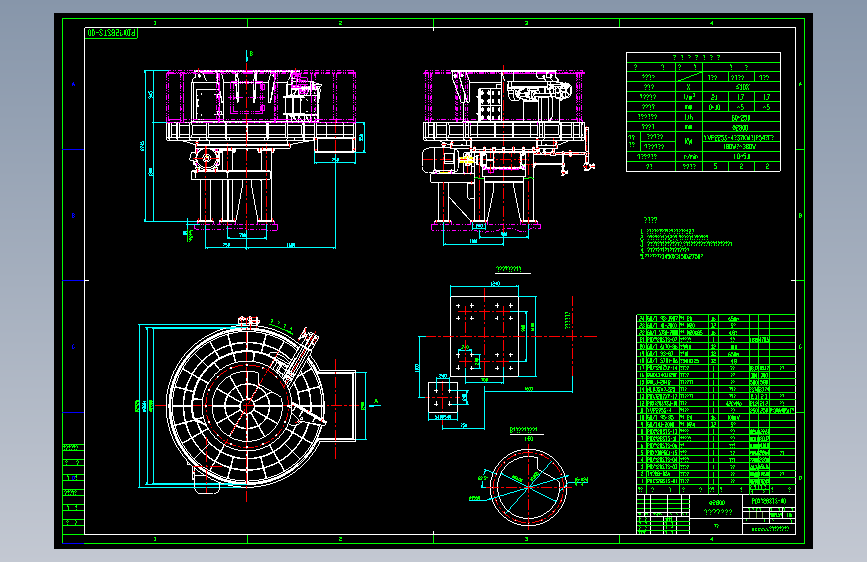Click the title label above the foundation layout plan
This screenshot has width=867, height=562.
[x=508, y=269]
